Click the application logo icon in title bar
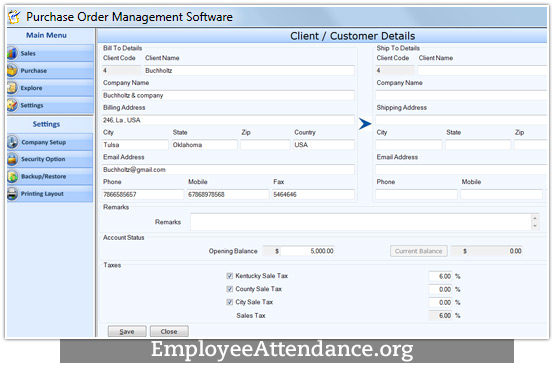Viewport: 555px width, 370px height. (15, 17)
